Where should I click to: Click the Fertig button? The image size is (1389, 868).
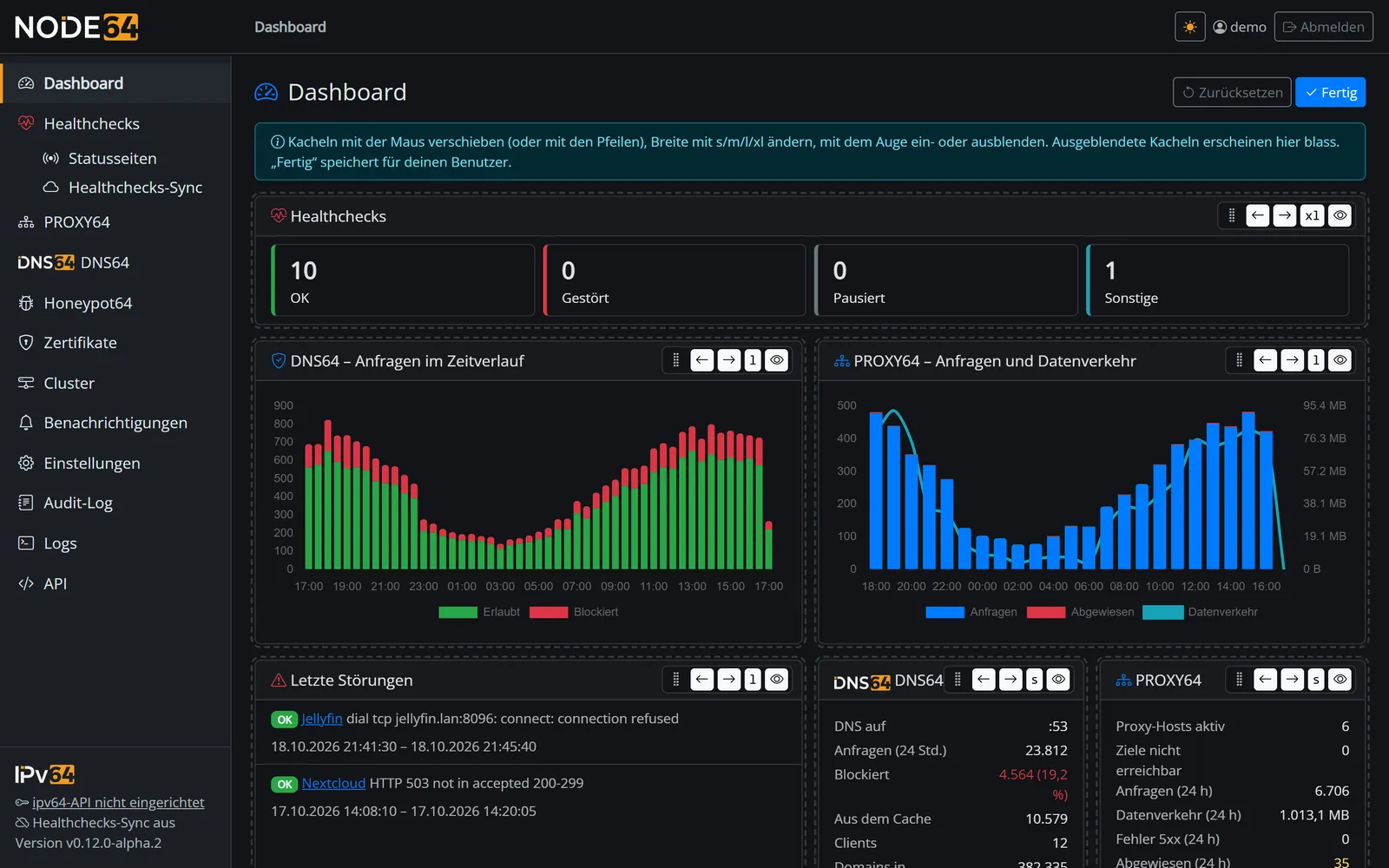pos(1330,92)
